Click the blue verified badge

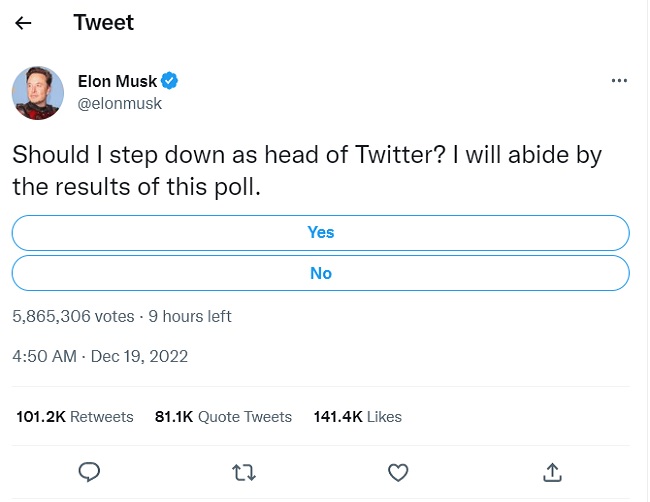(170, 81)
